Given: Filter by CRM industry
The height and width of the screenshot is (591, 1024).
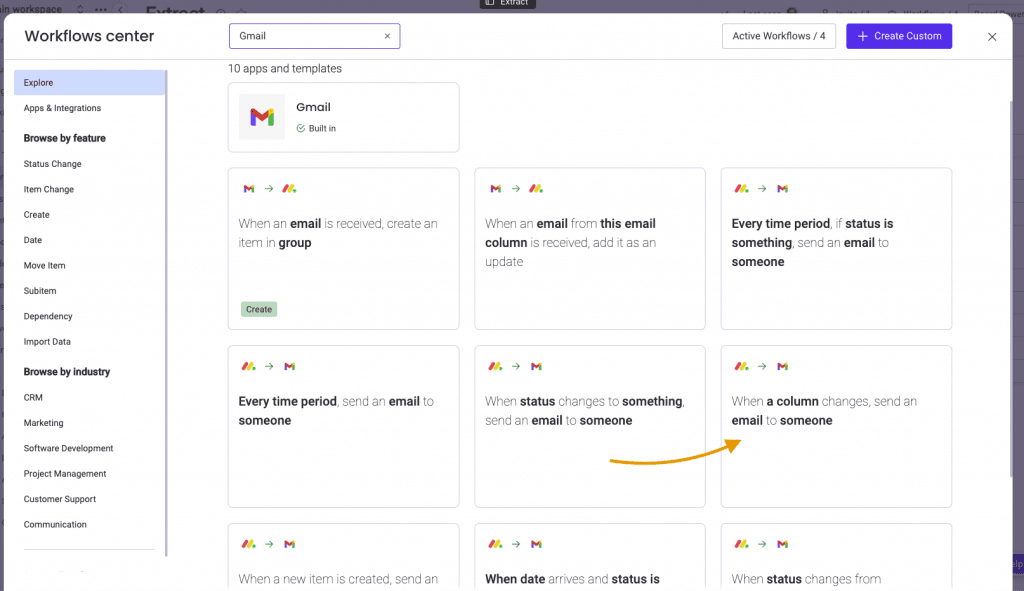Looking at the screenshot, I should click(x=33, y=398).
